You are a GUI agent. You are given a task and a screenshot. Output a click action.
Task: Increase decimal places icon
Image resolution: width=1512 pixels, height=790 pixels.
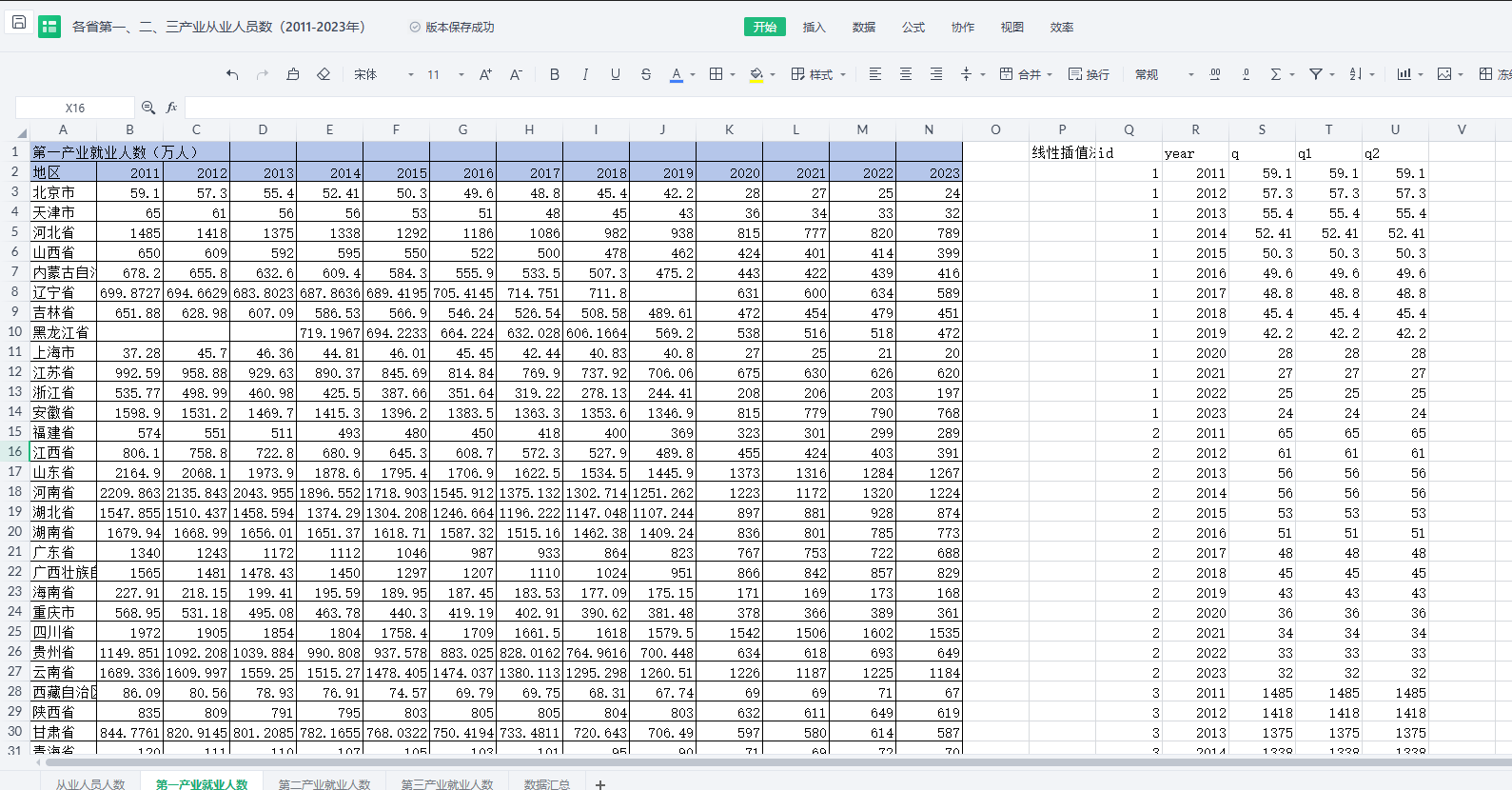1215,74
